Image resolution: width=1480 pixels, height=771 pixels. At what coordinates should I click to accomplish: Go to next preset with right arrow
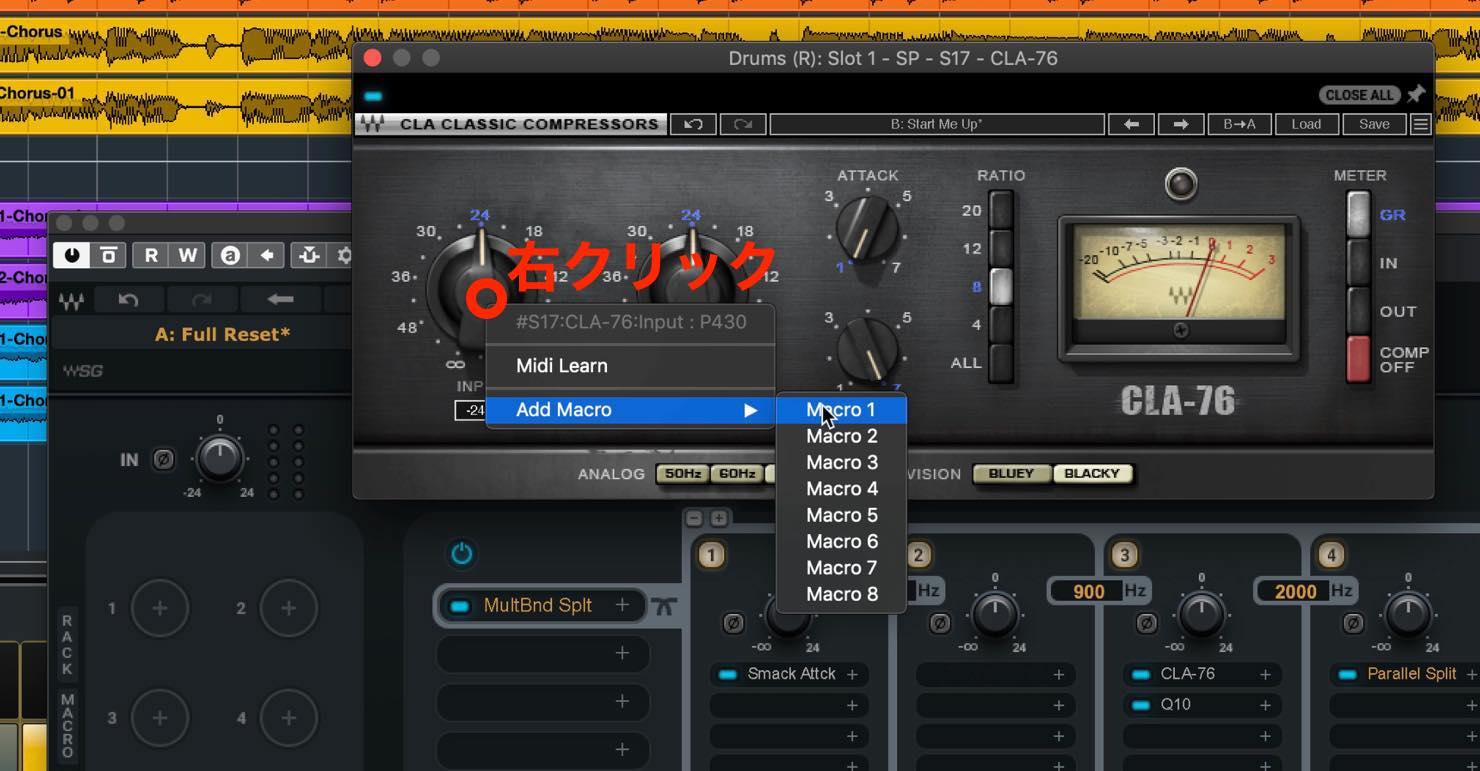click(1180, 124)
